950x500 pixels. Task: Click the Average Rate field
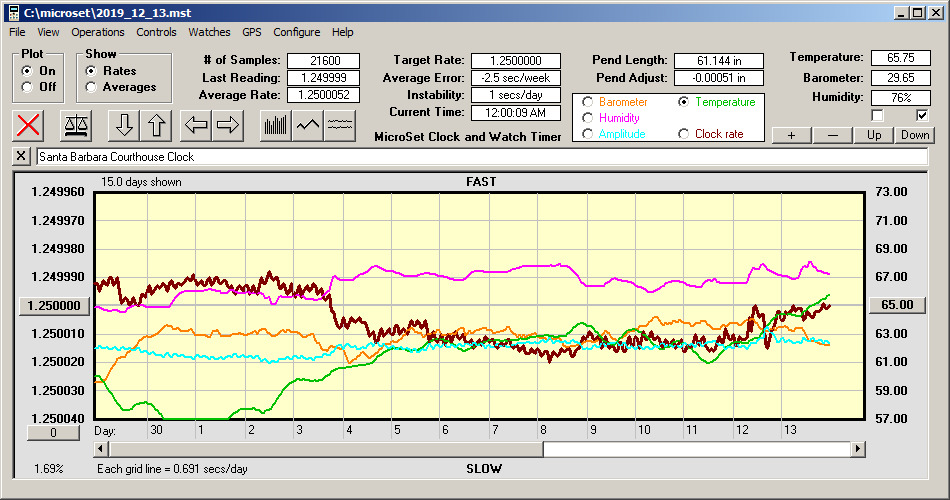[x=324, y=95]
